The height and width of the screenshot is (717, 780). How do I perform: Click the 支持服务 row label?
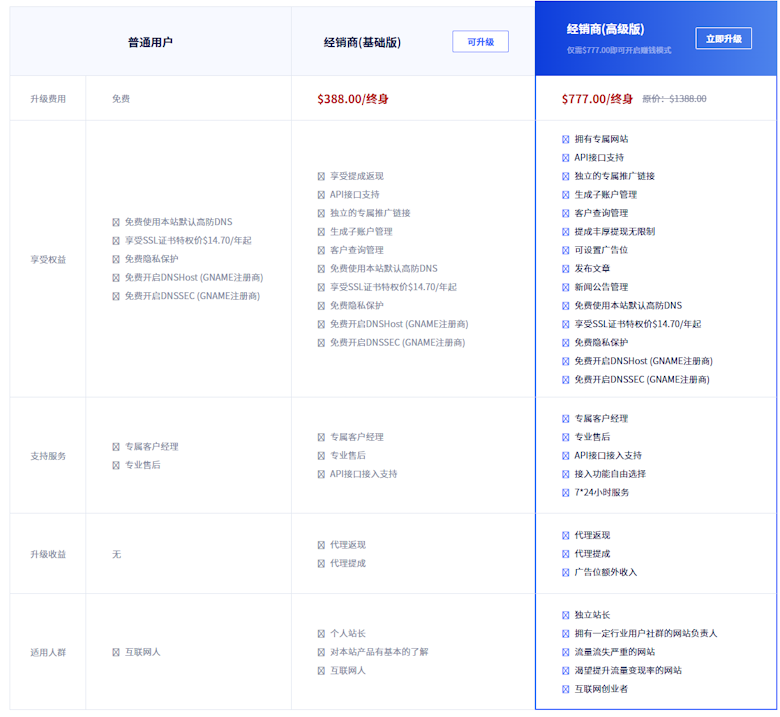tap(48, 456)
